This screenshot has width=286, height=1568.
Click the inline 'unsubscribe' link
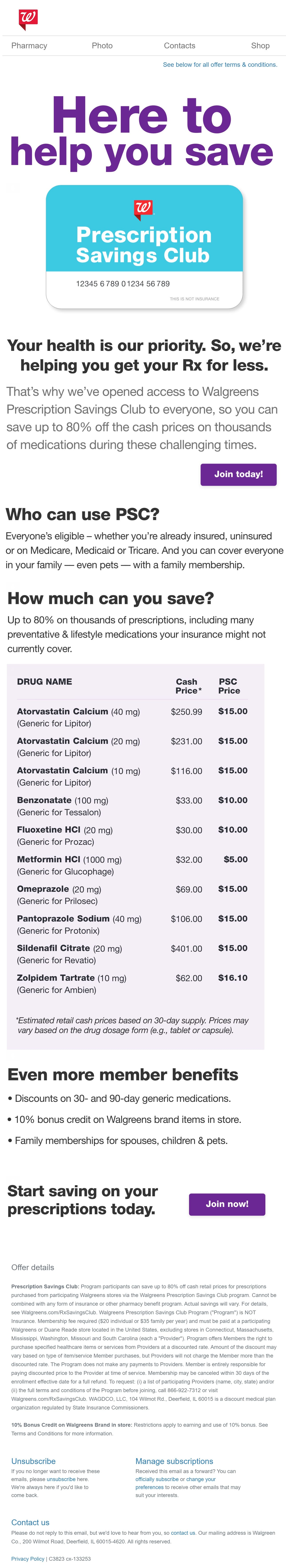(61, 1479)
